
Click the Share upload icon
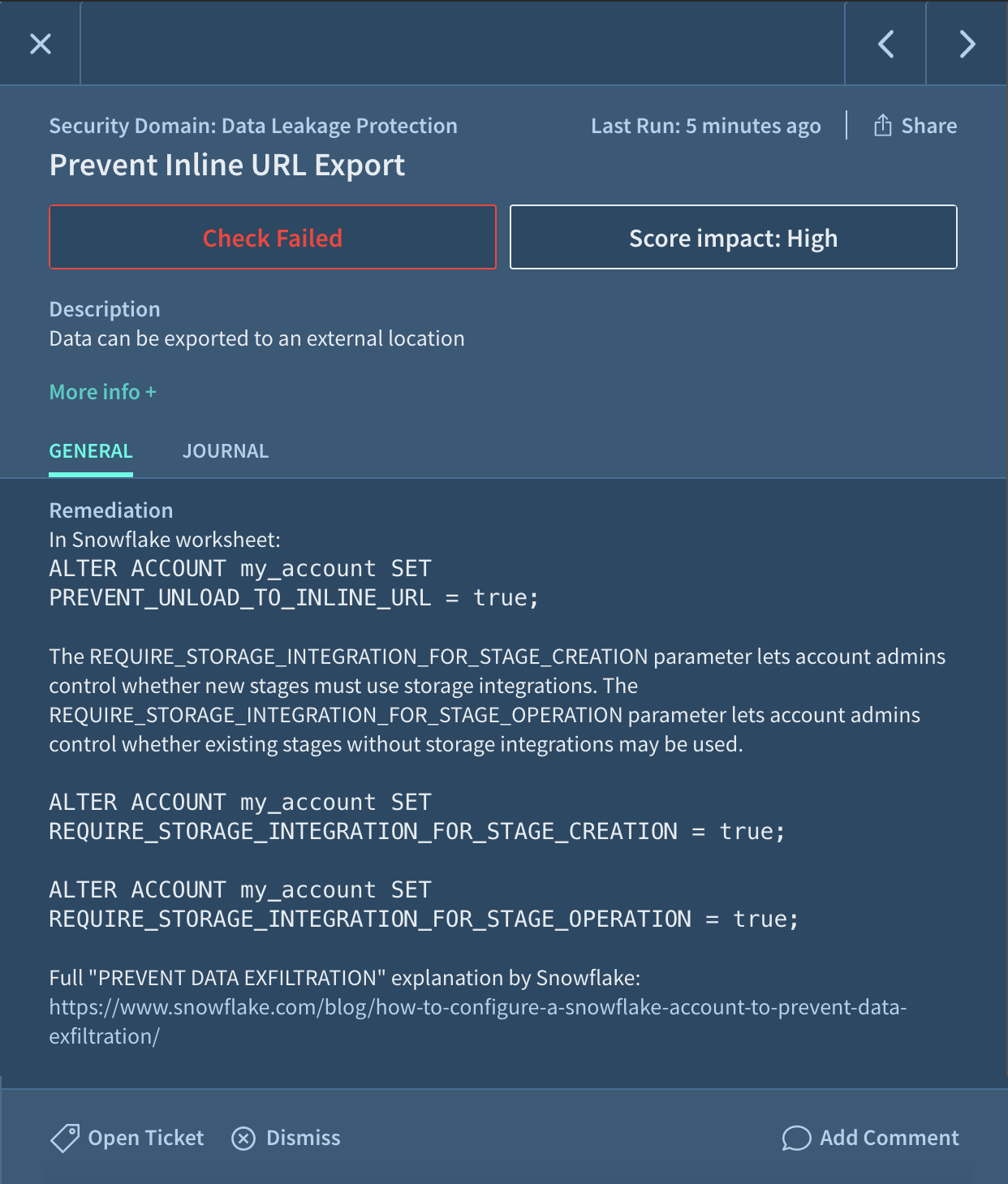(x=882, y=125)
